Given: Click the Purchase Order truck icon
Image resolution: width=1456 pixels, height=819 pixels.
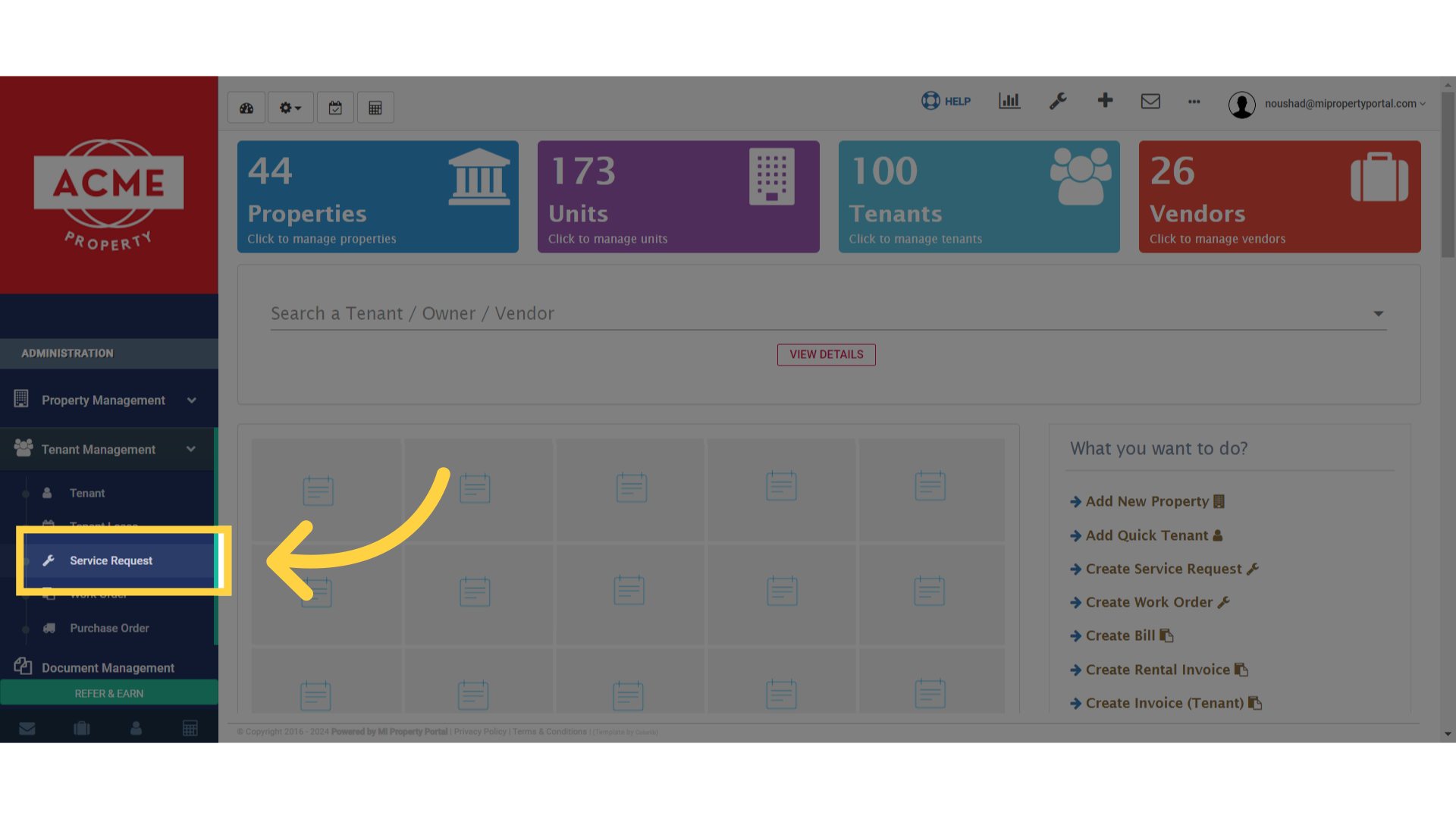Looking at the screenshot, I should [49, 628].
